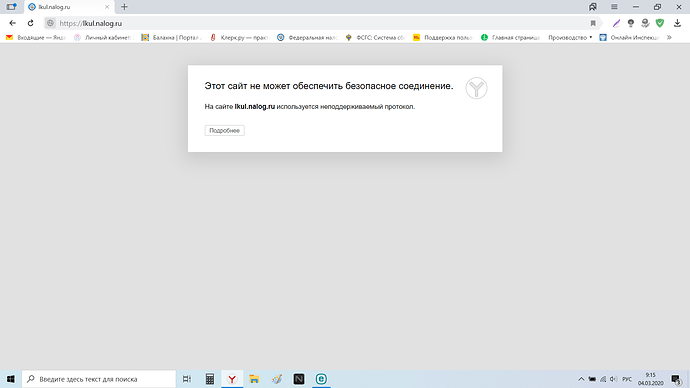Image resolution: width=690 pixels, height=388 pixels.
Task: Open the black N app on the taskbar
Action: pyautogui.click(x=299, y=379)
